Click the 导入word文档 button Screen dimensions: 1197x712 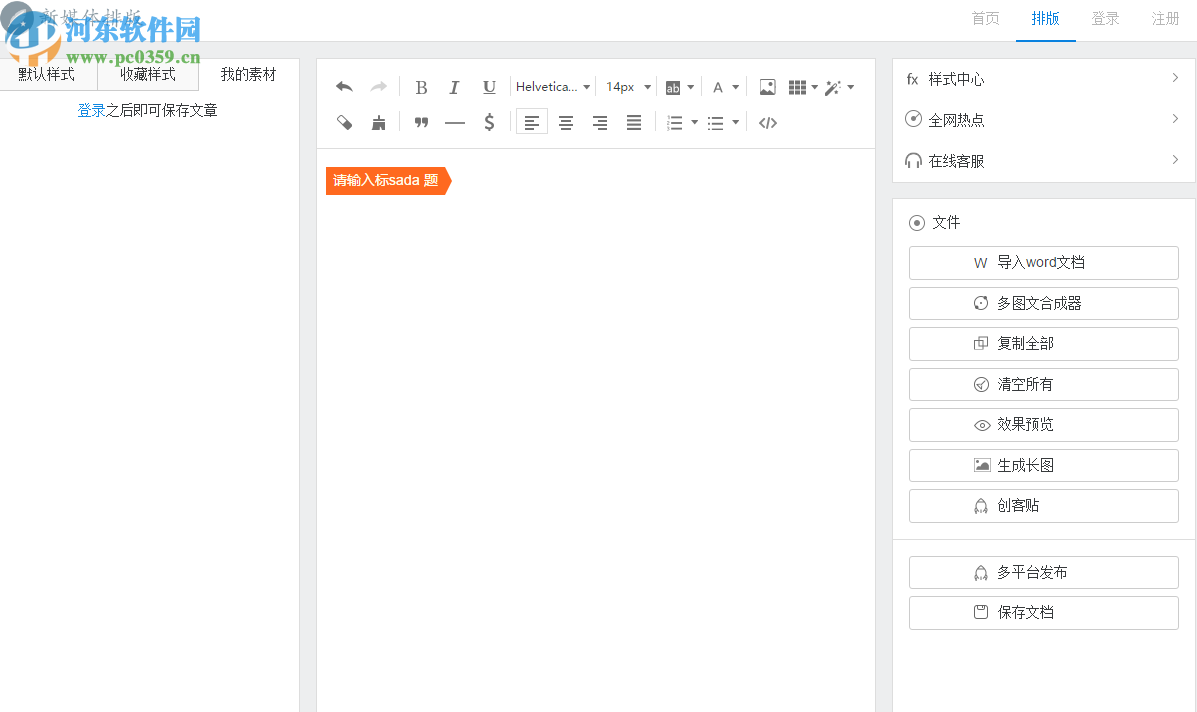[1044, 263]
